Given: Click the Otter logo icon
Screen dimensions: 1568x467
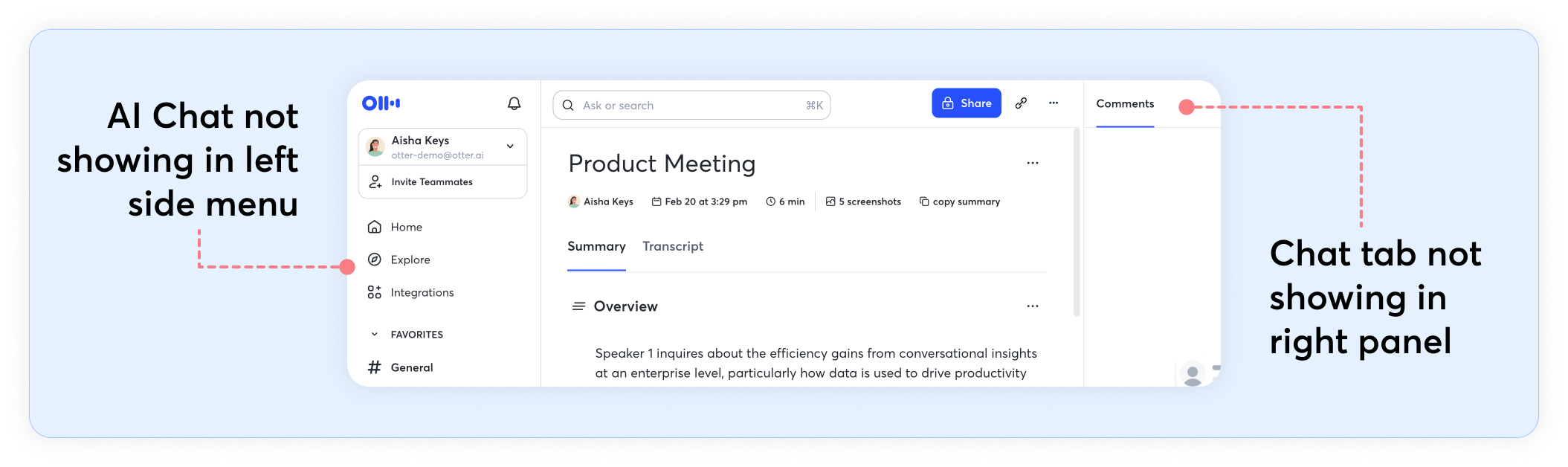Looking at the screenshot, I should (x=381, y=103).
